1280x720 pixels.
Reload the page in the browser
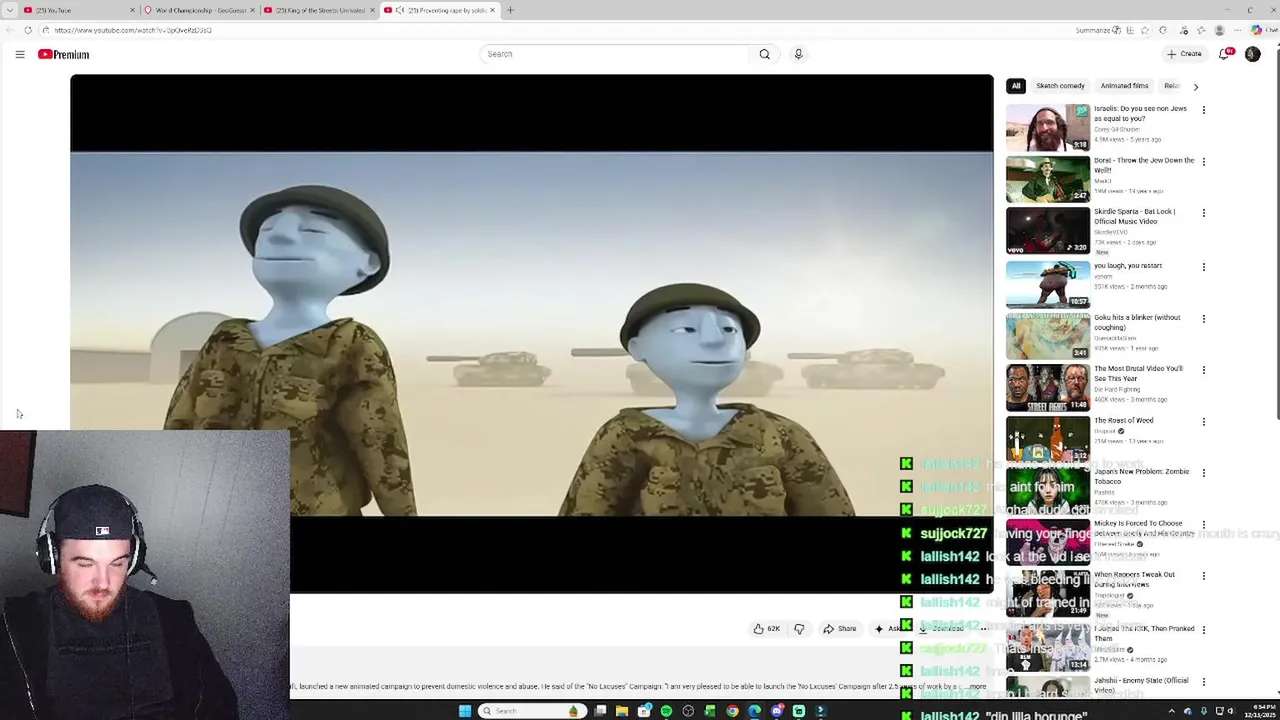28,30
